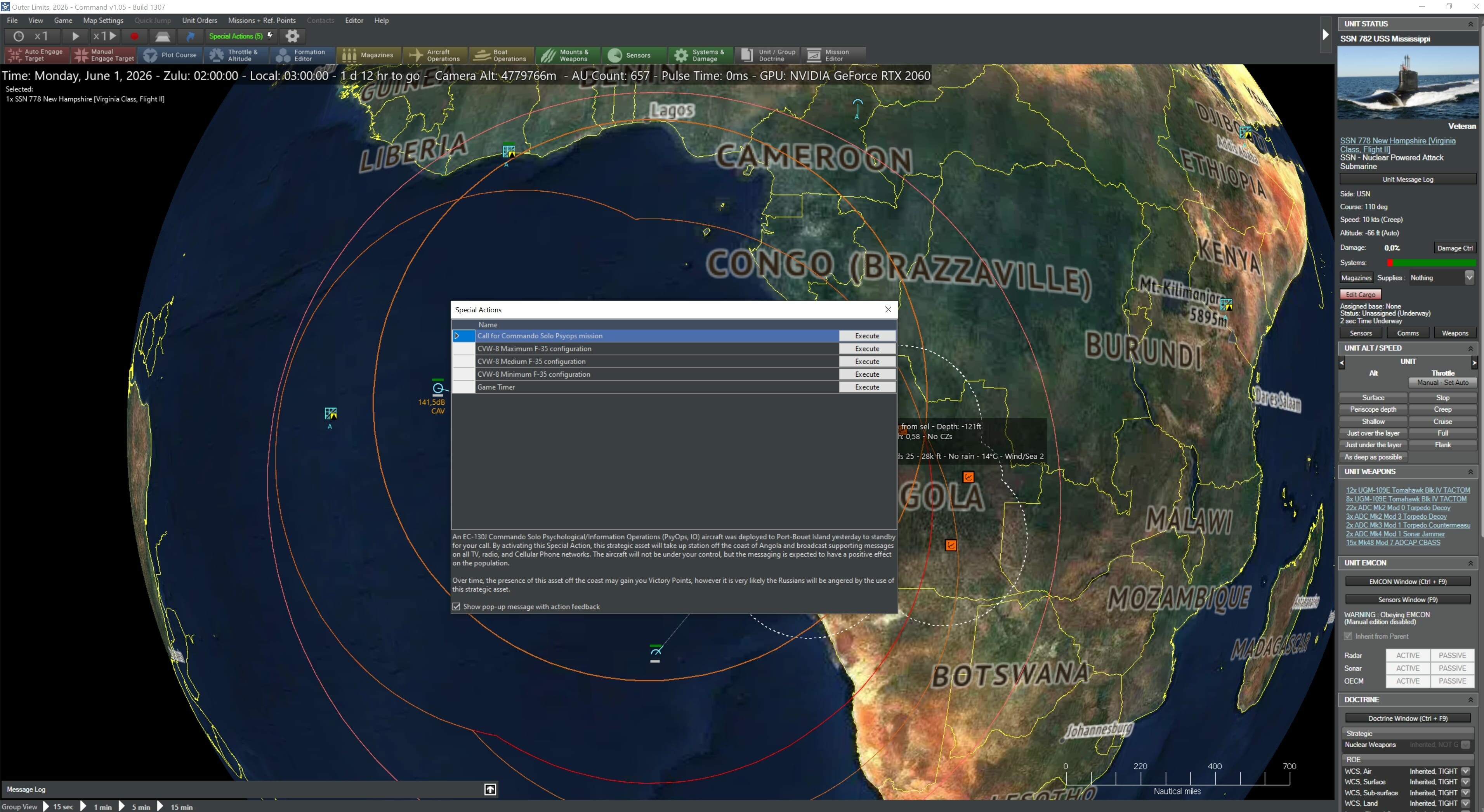1484x812 pixels.
Task: Open the SSN 778 New Hampshire unit link
Action: click(1397, 140)
